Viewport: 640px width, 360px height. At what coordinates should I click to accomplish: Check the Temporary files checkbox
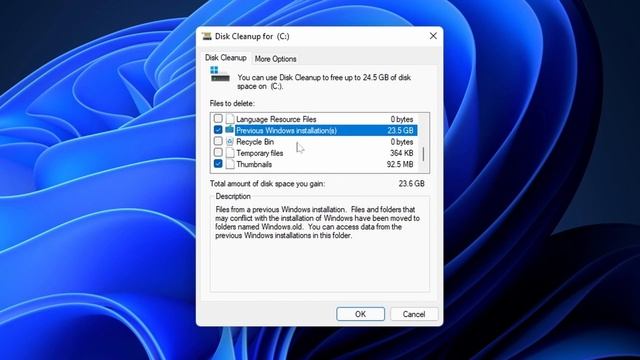[x=218, y=153]
